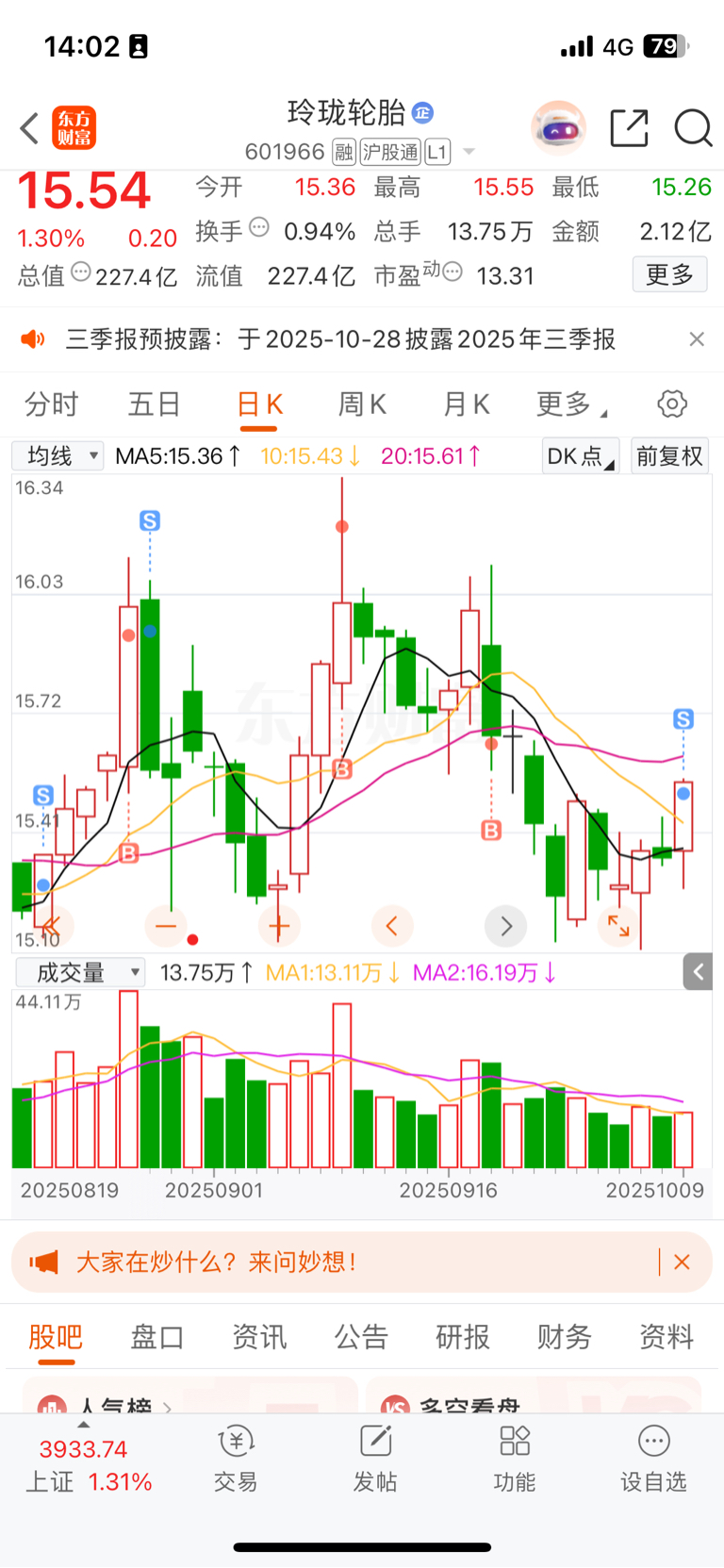The width and height of the screenshot is (724, 1568).
Task: Show more quote data with 更多 button
Action: coord(669,274)
